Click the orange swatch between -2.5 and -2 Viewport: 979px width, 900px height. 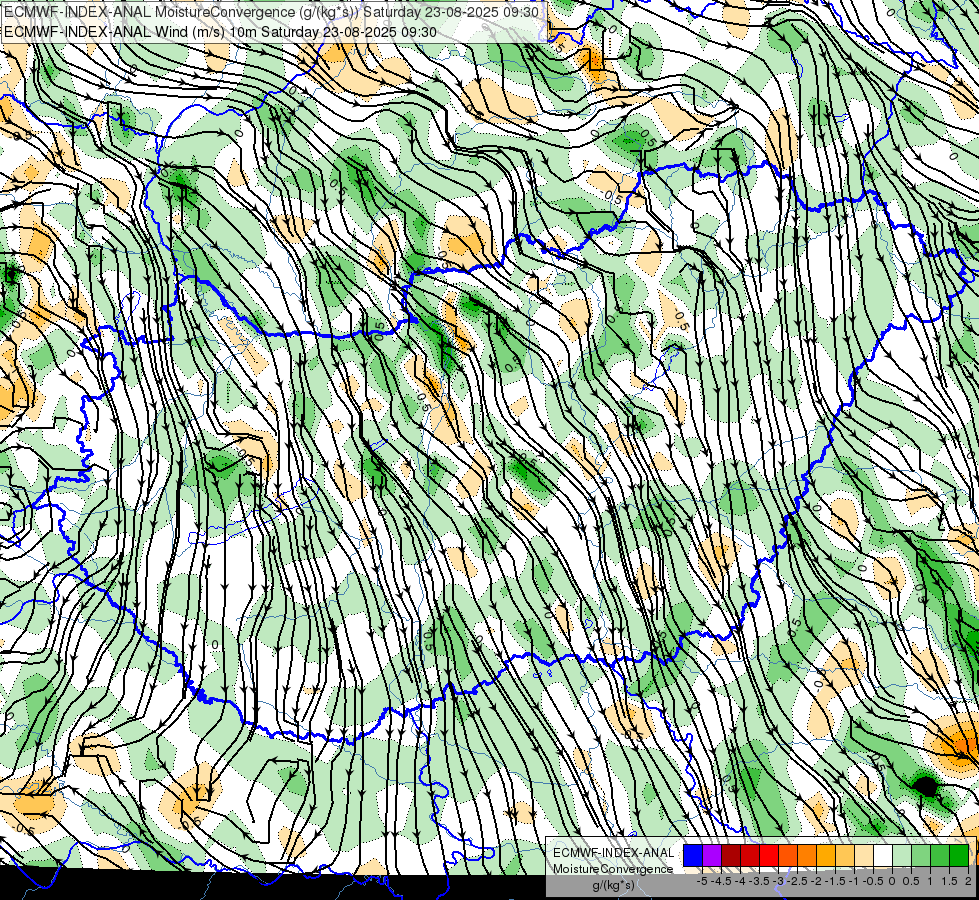pos(807,856)
